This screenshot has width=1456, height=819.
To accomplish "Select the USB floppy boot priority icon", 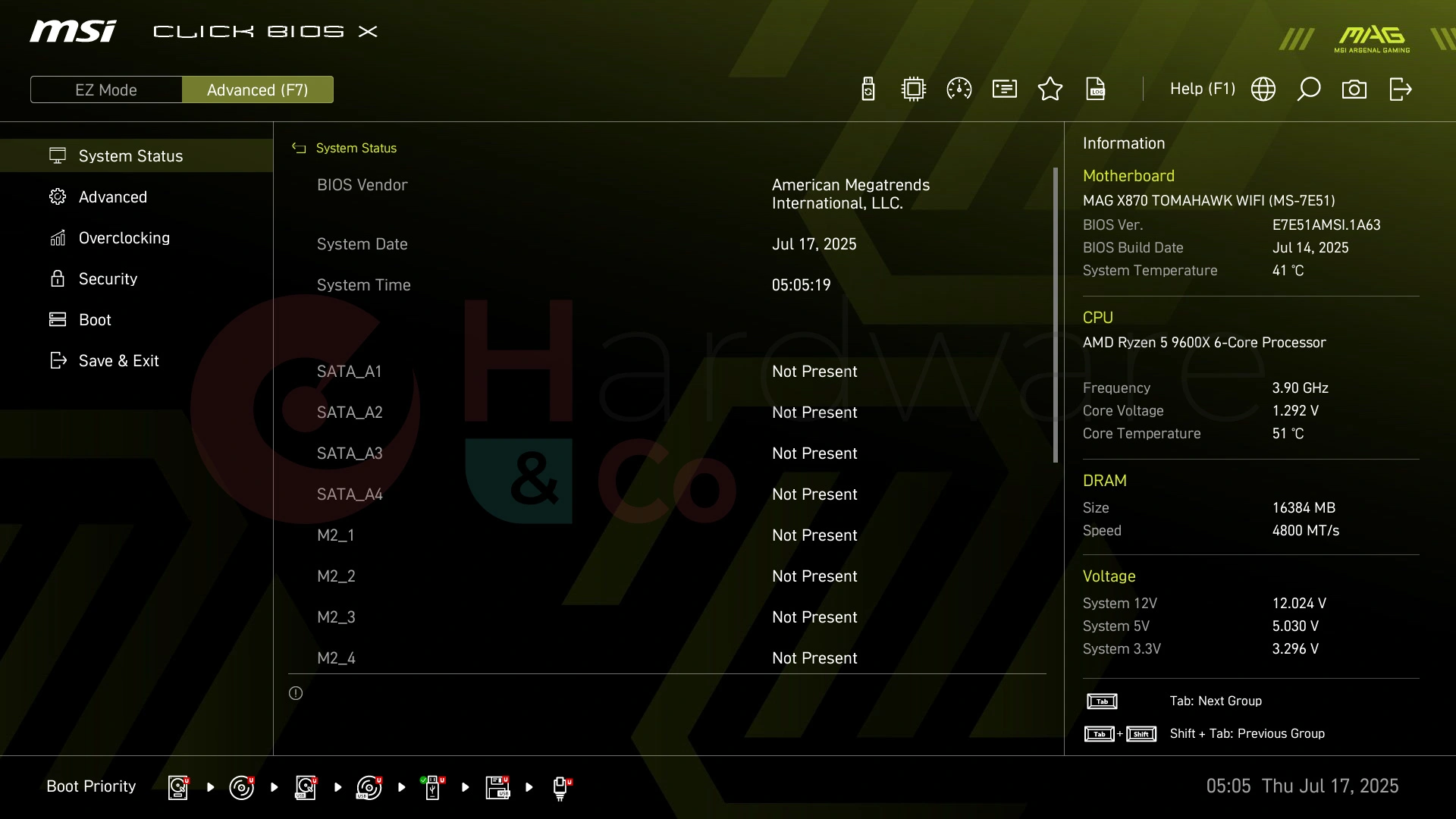I will coord(497,787).
